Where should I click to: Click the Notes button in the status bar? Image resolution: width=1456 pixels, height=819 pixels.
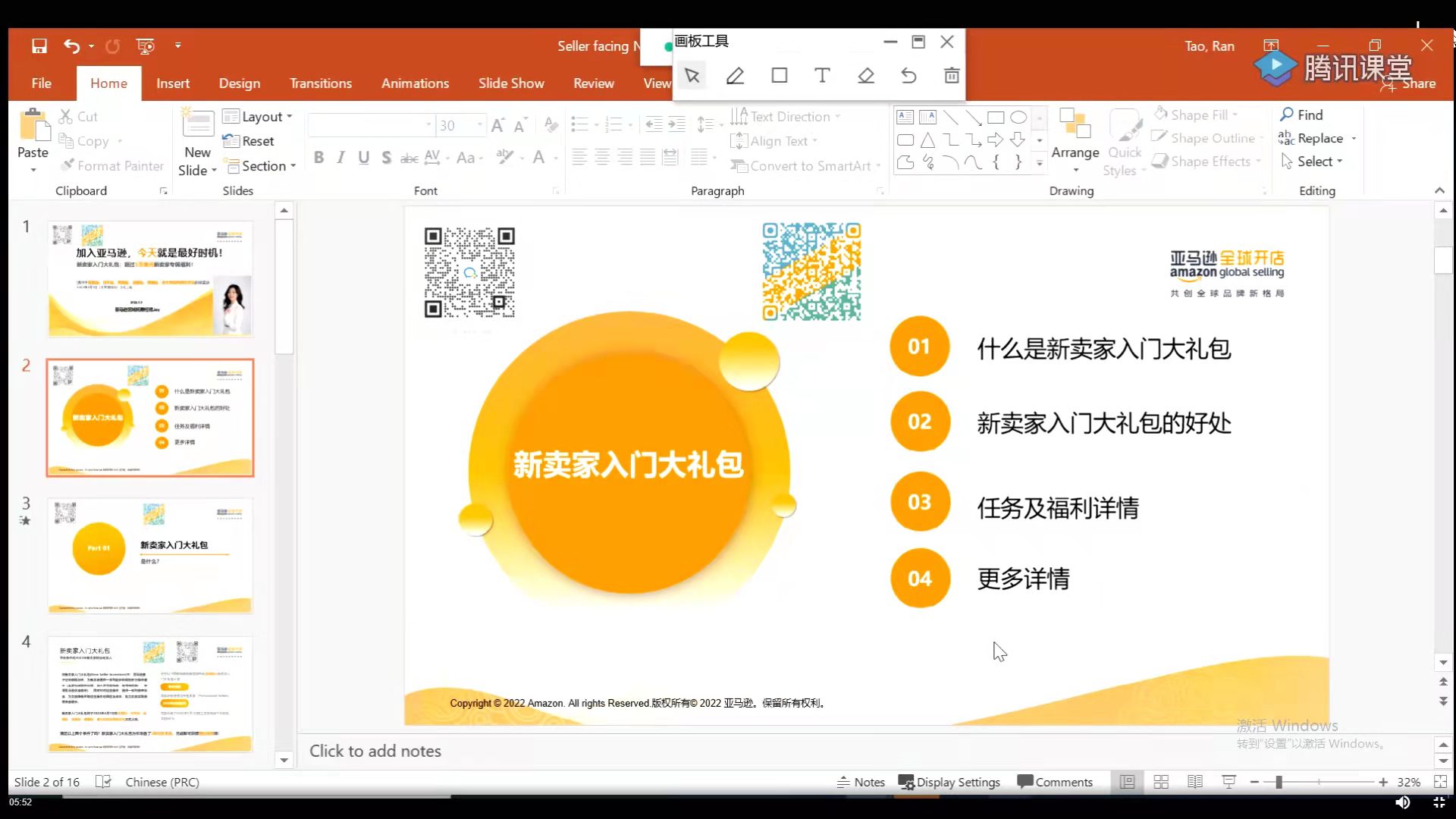click(861, 782)
